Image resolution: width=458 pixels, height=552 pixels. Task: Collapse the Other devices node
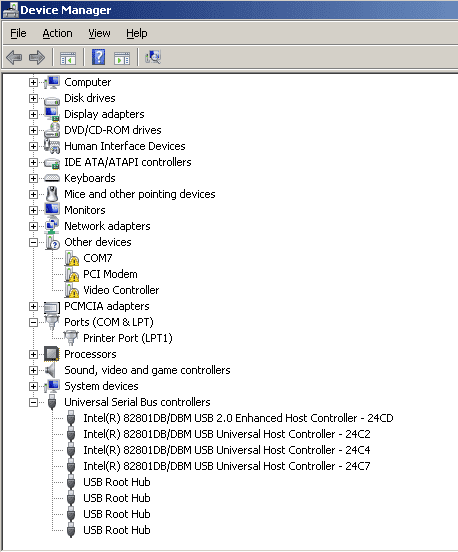point(33,242)
